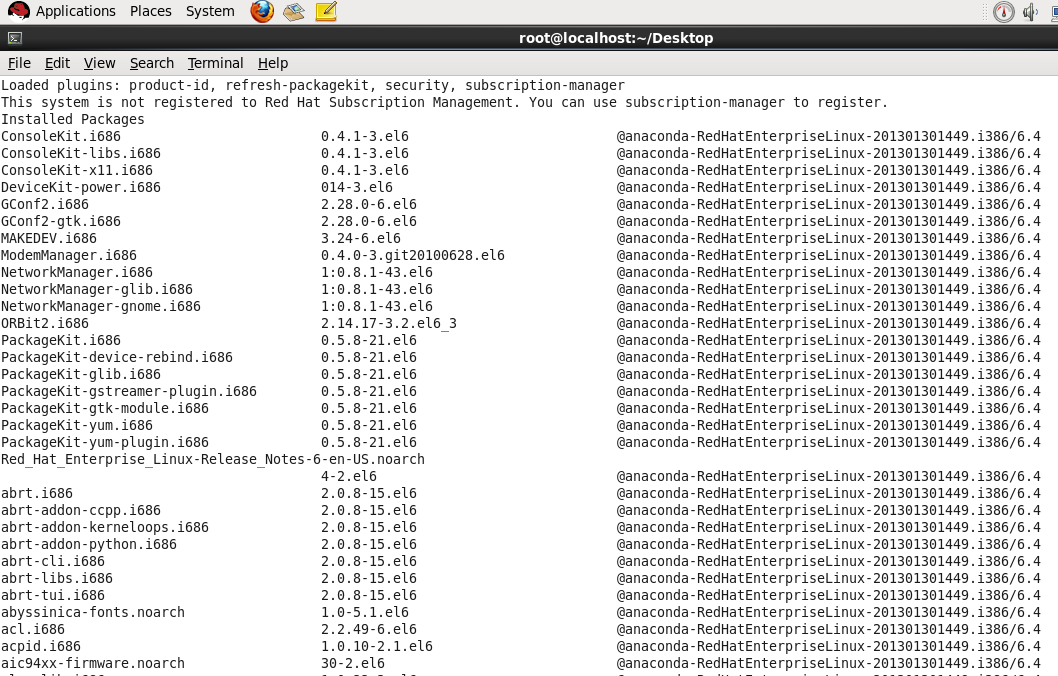
Task: Click the PackageKit-glib.i686 package name
Action: (81, 374)
